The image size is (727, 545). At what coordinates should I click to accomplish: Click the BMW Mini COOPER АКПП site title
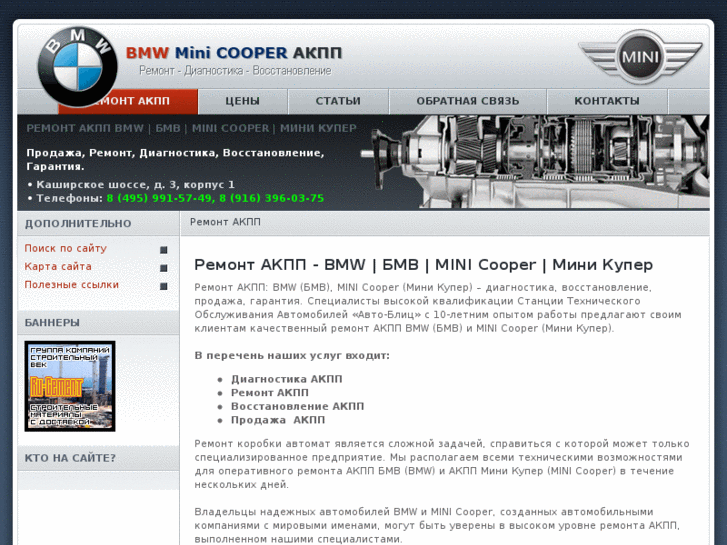(234, 53)
